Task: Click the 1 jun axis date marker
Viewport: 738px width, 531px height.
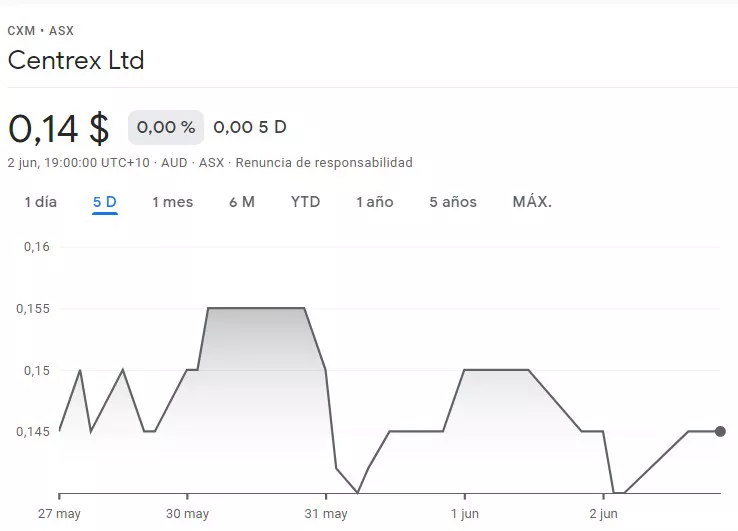Action: click(x=465, y=514)
